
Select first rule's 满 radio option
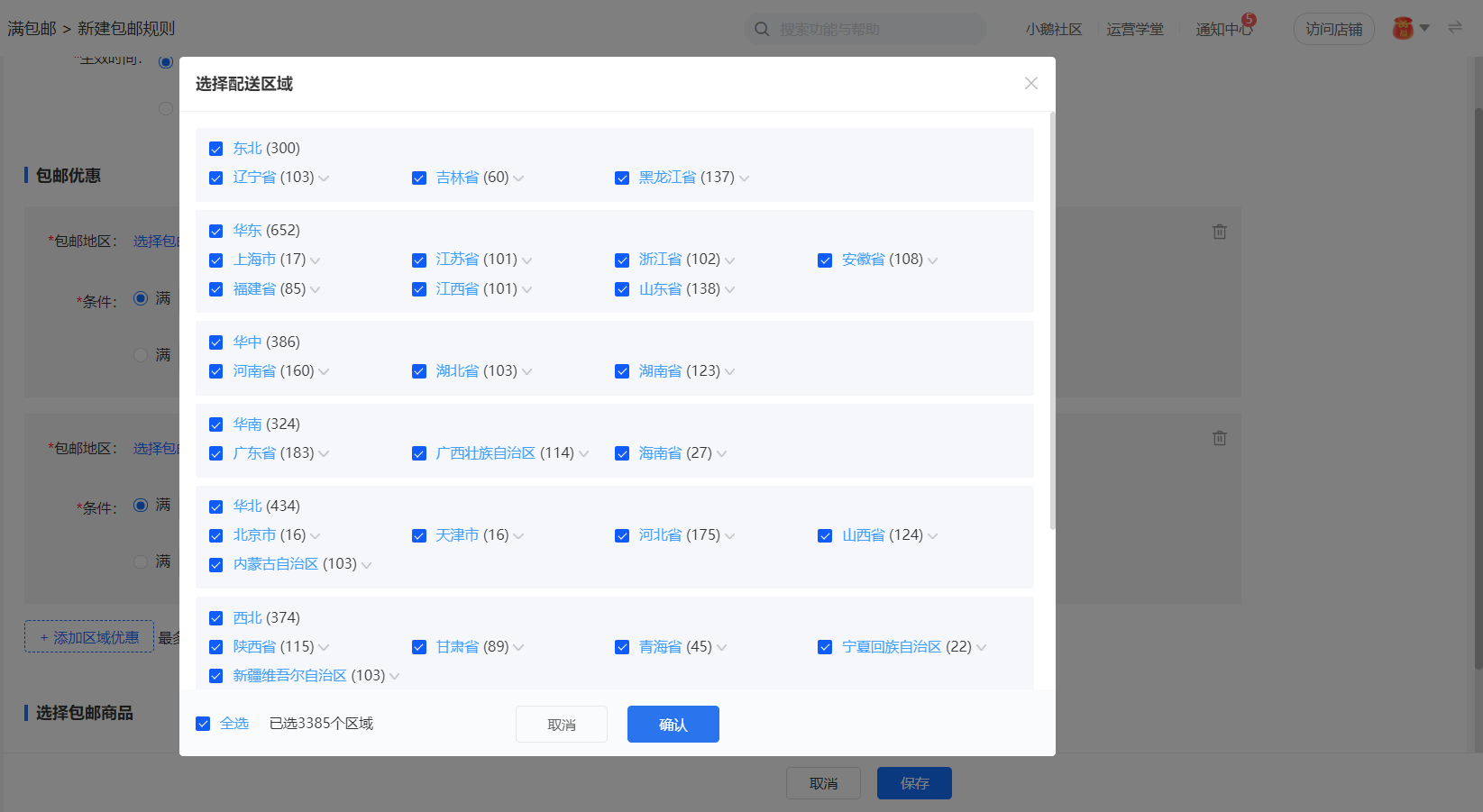(141, 298)
